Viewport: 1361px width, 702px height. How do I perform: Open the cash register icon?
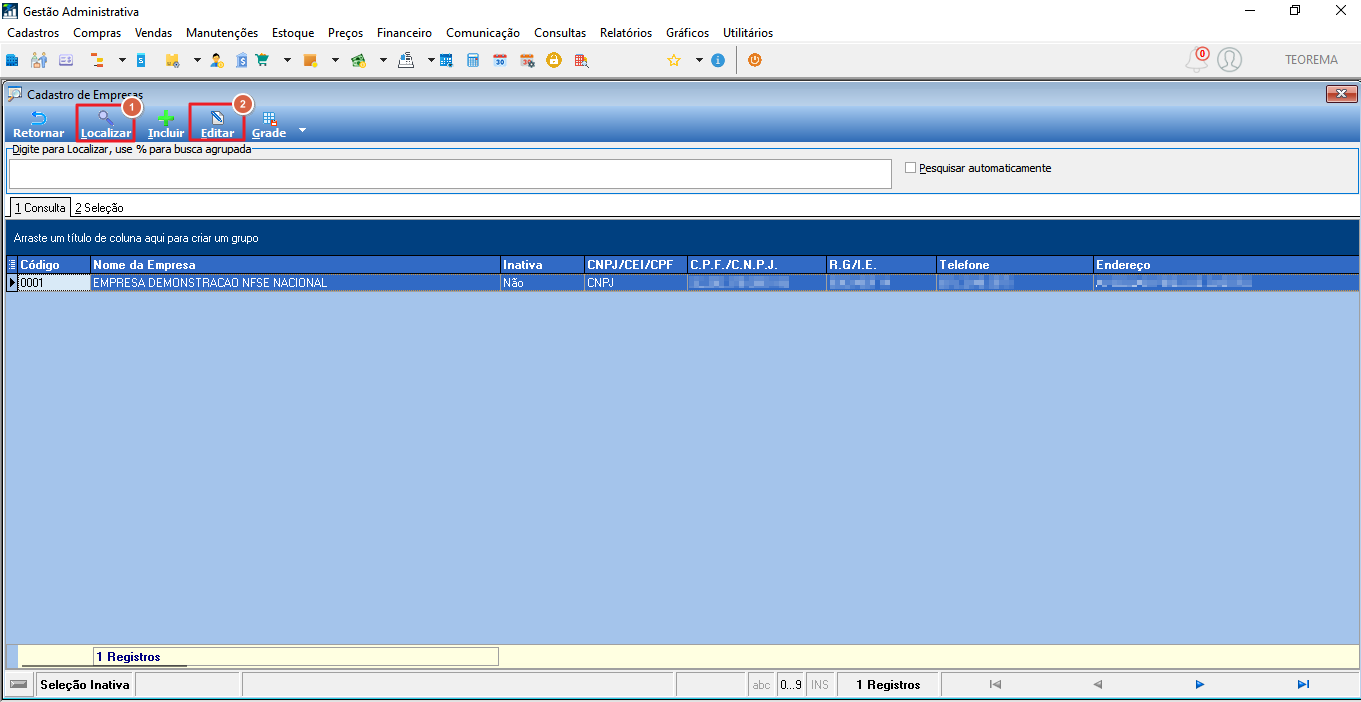[x=406, y=60]
